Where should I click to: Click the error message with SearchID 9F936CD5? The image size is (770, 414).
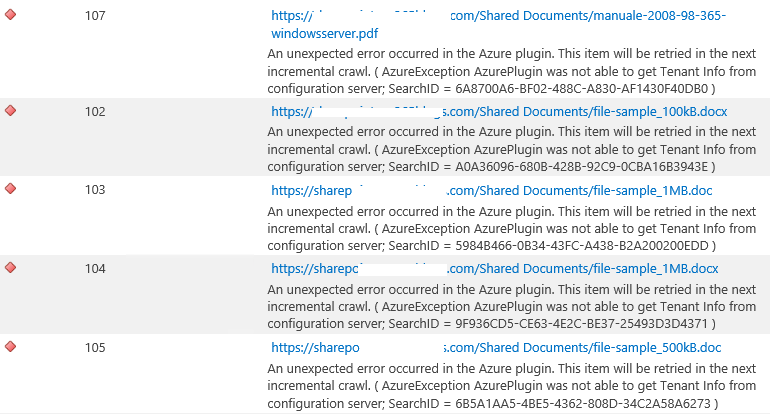click(512, 306)
